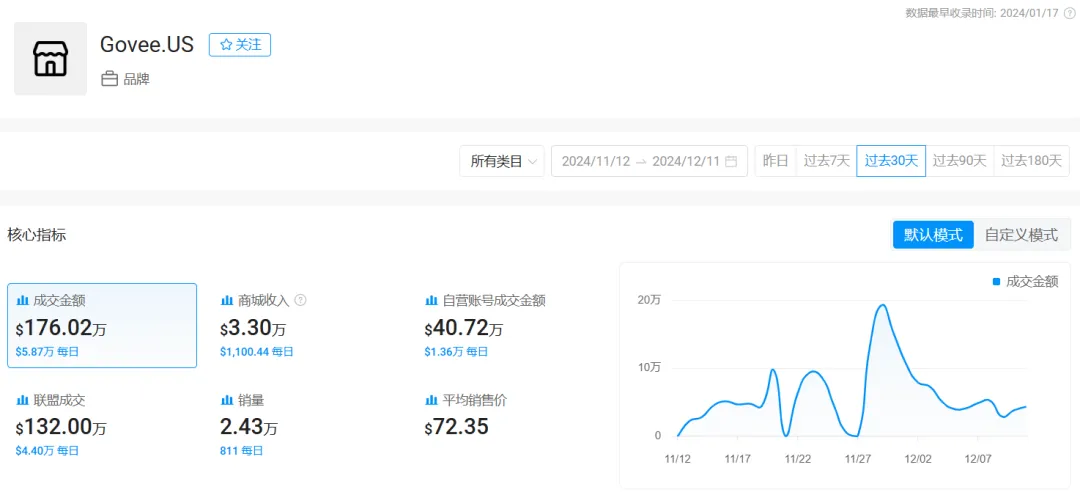Viewport: 1080px width, 495px height.
Task: Click the $176.02万 value
Action: coord(61,327)
